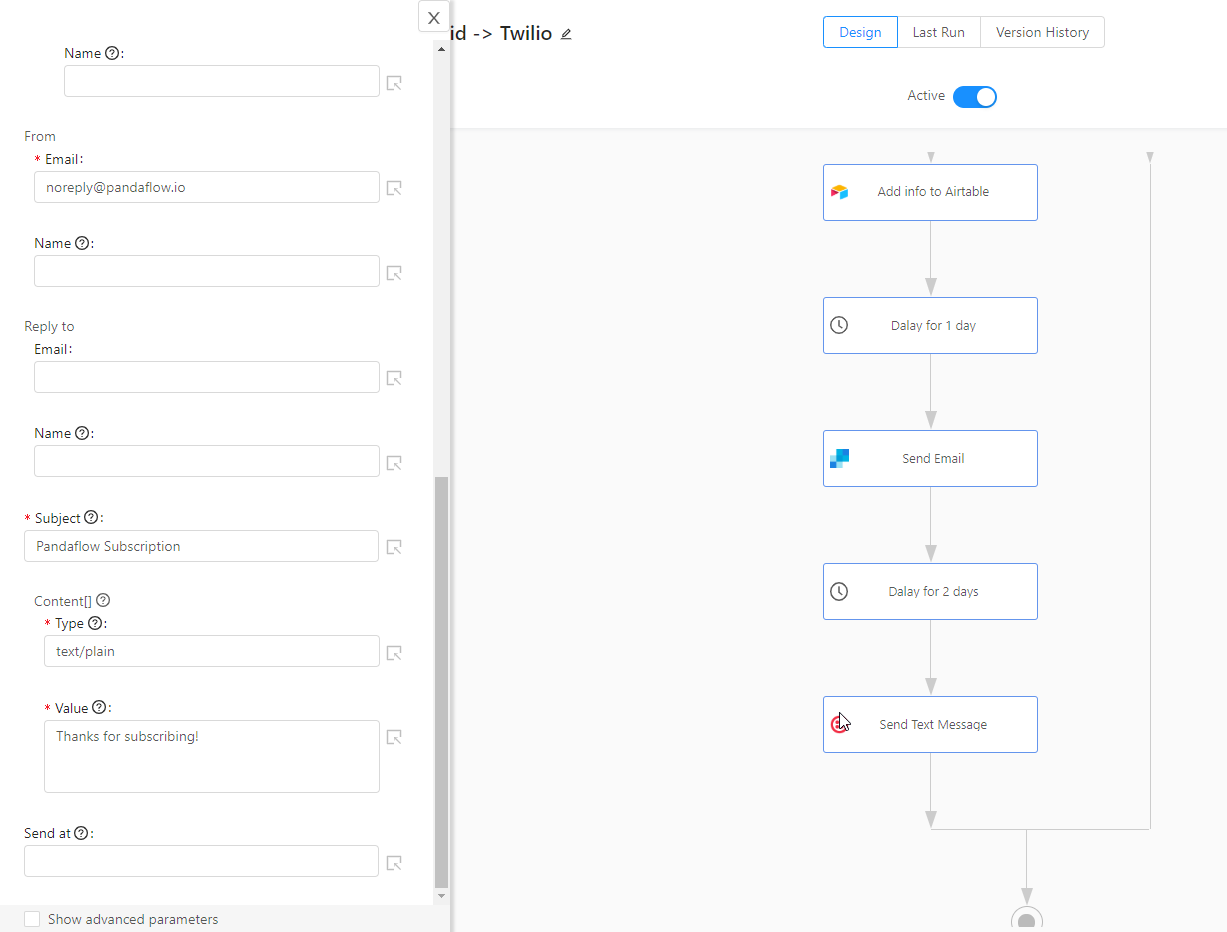Click clock icon on Dalay for 1 day
1227x932 pixels.
[x=839, y=325]
